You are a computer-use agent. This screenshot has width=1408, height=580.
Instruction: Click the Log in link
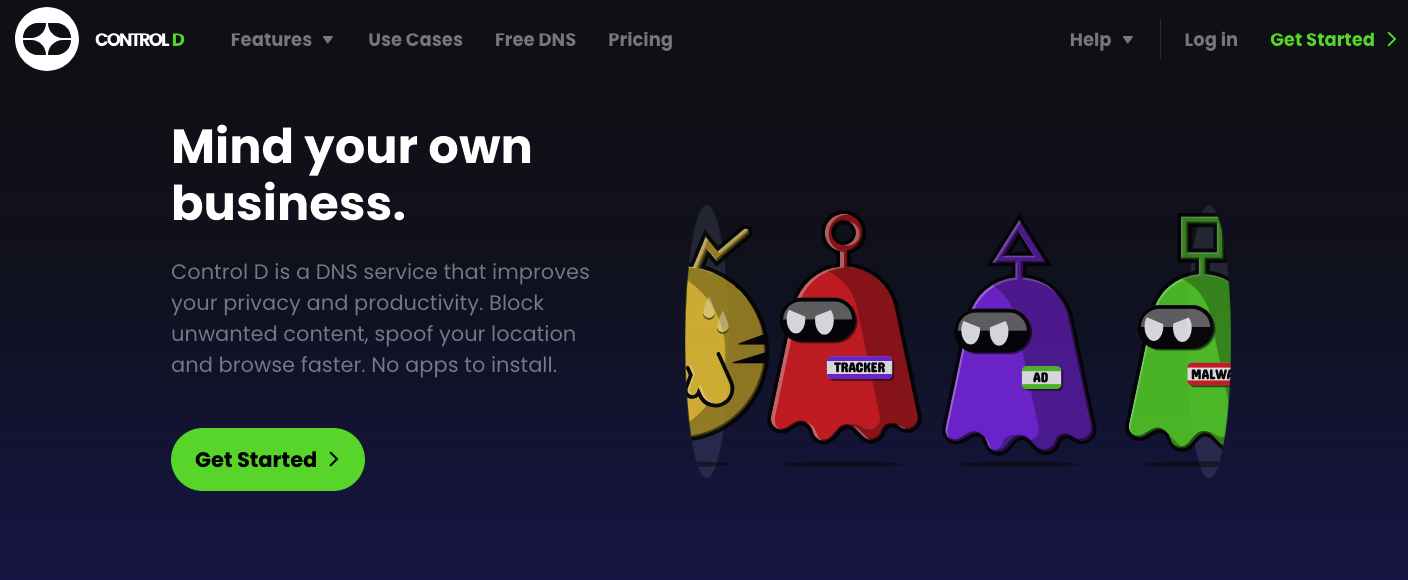point(1211,40)
